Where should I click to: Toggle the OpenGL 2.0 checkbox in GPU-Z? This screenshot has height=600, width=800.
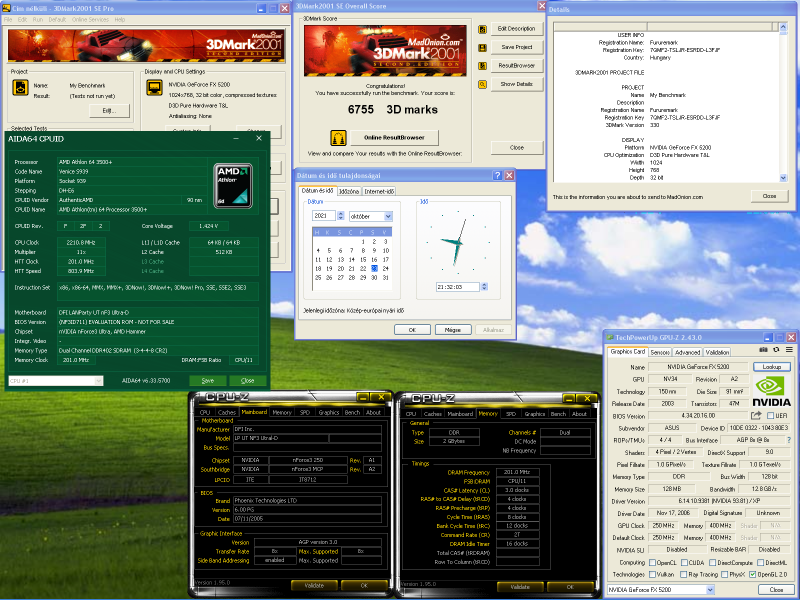[753, 574]
